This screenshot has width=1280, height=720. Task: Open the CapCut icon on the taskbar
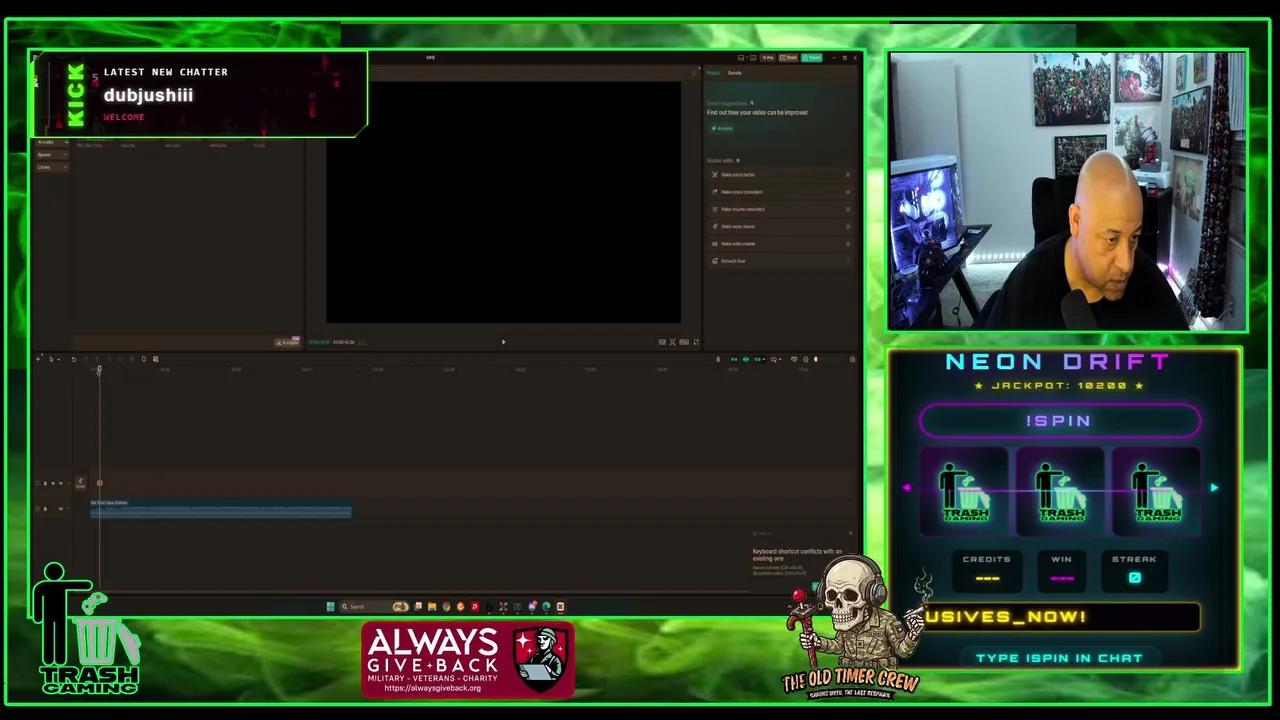pos(561,606)
